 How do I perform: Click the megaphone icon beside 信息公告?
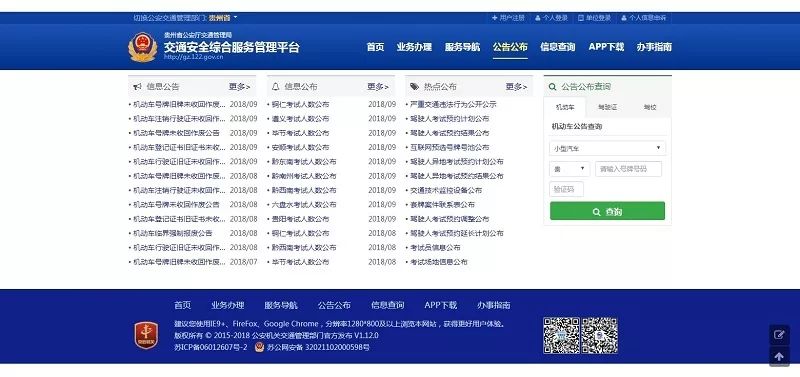pyautogui.click(x=137, y=87)
